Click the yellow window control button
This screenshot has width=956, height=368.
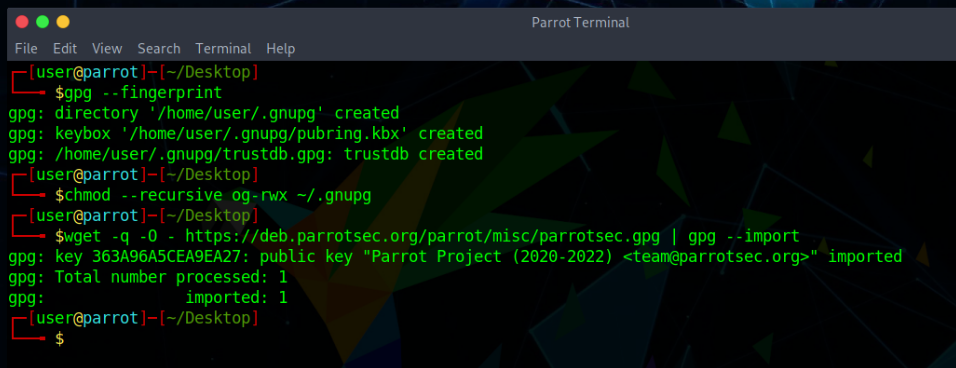point(63,23)
